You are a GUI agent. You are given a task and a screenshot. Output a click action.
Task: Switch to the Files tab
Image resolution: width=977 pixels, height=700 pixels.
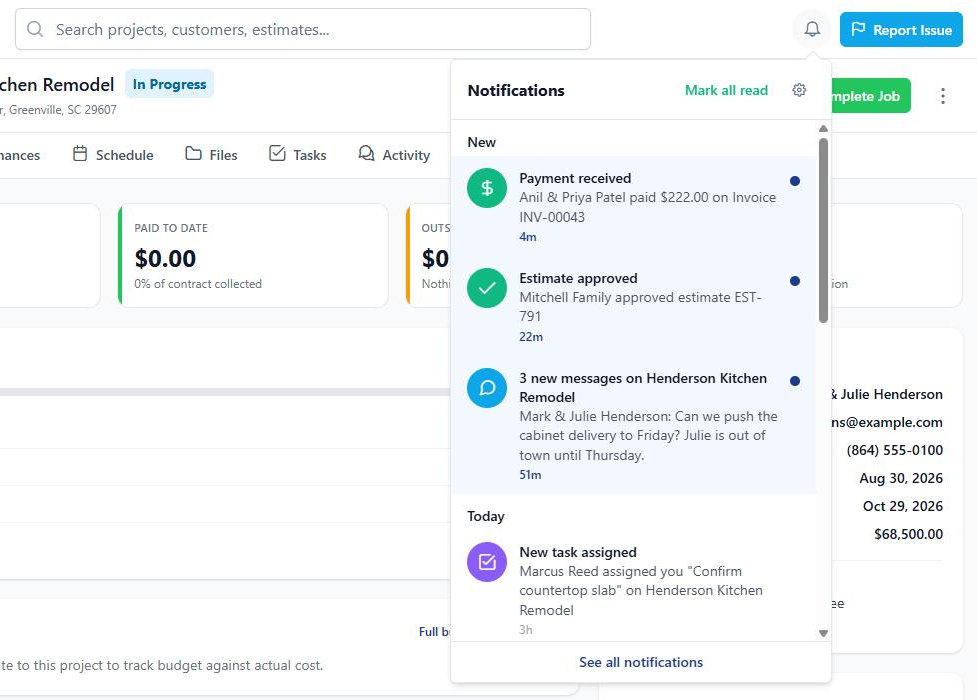211,155
